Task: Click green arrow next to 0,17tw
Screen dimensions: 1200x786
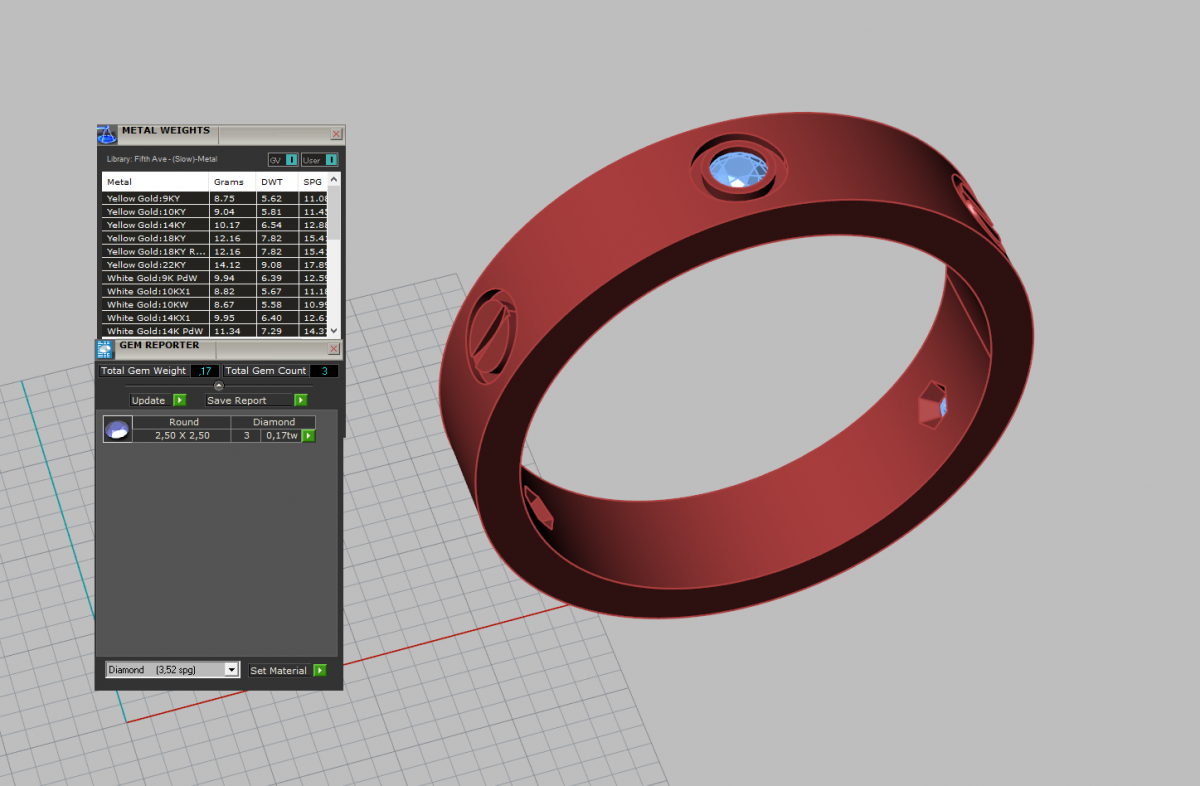Action: 309,436
